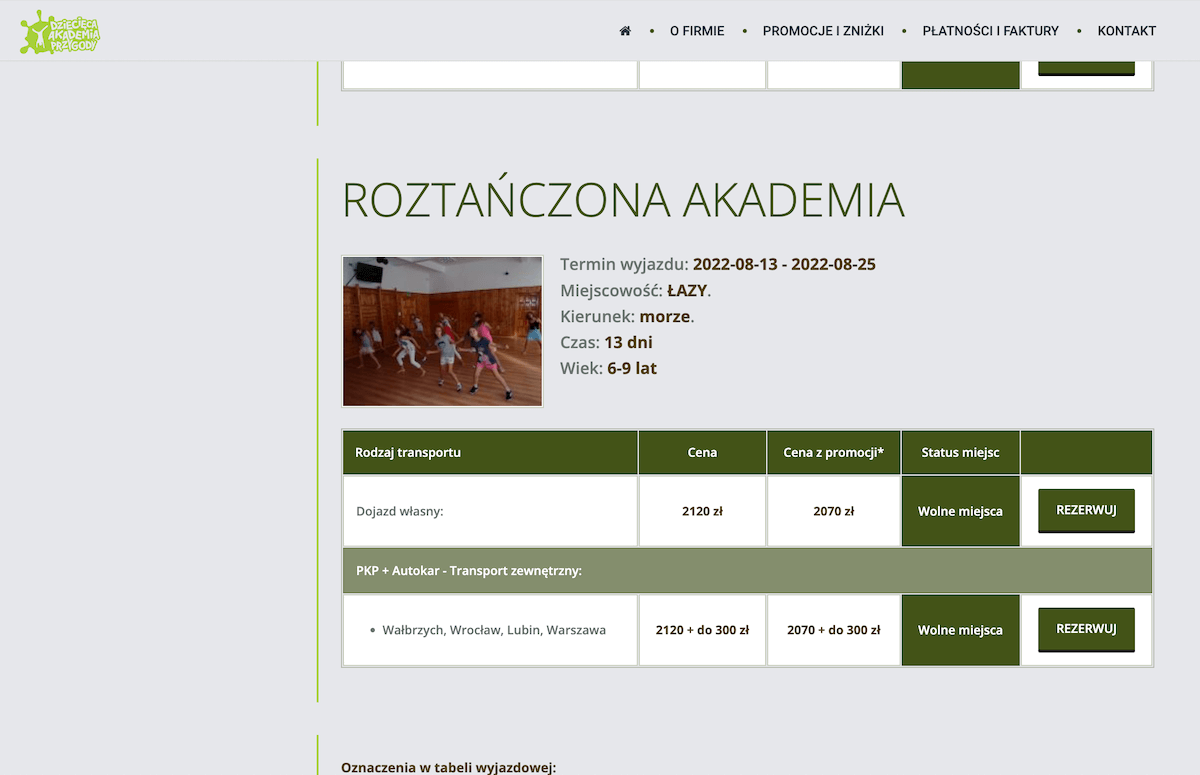
Task: Click the ROZTAŃCZONA AKADEMIA heading
Action: (623, 200)
